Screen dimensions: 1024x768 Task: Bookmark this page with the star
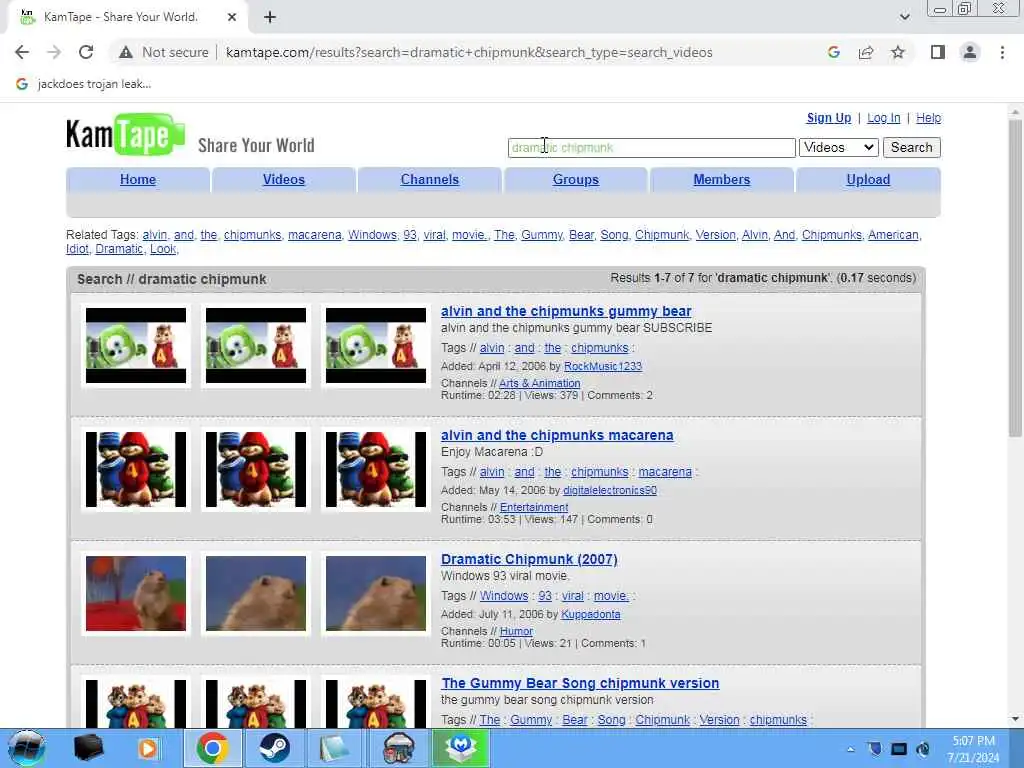pyautogui.click(x=898, y=52)
